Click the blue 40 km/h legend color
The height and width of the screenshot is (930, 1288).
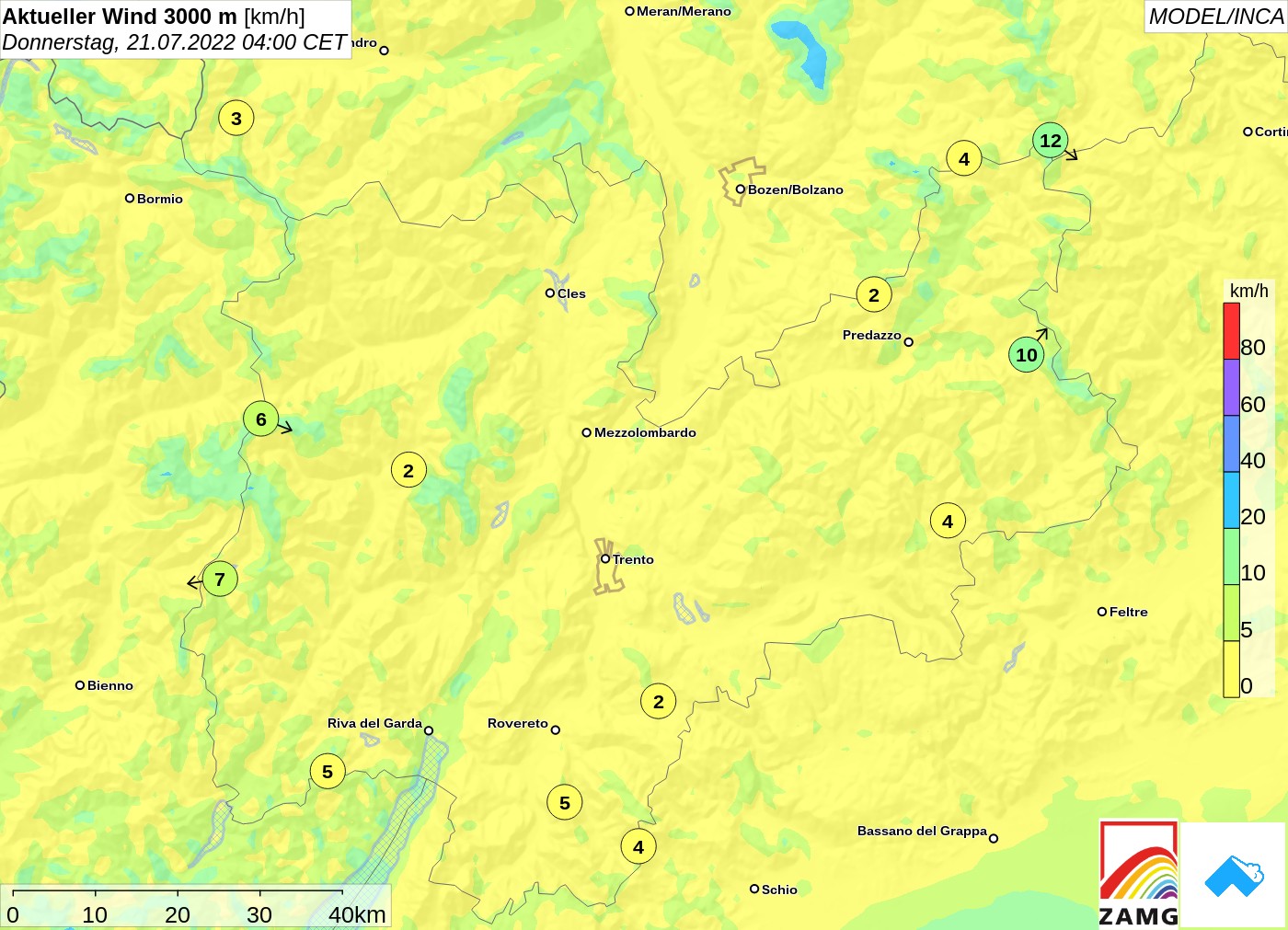tap(1231, 444)
